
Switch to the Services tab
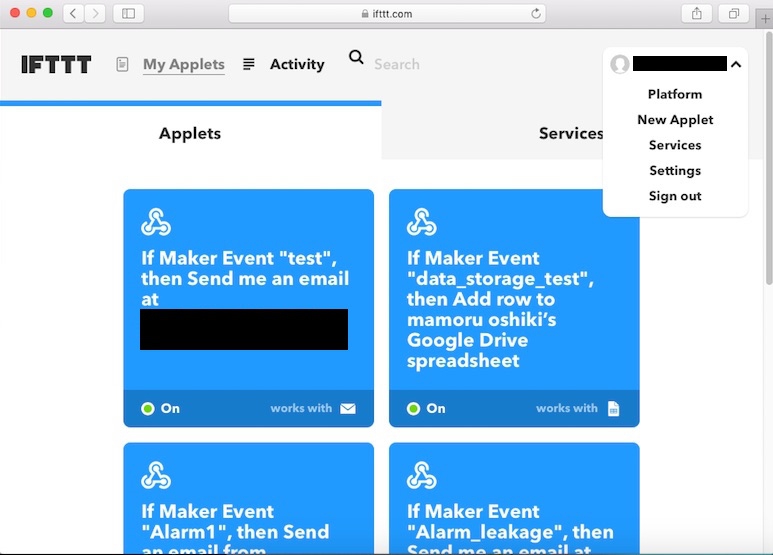[570, 133]
